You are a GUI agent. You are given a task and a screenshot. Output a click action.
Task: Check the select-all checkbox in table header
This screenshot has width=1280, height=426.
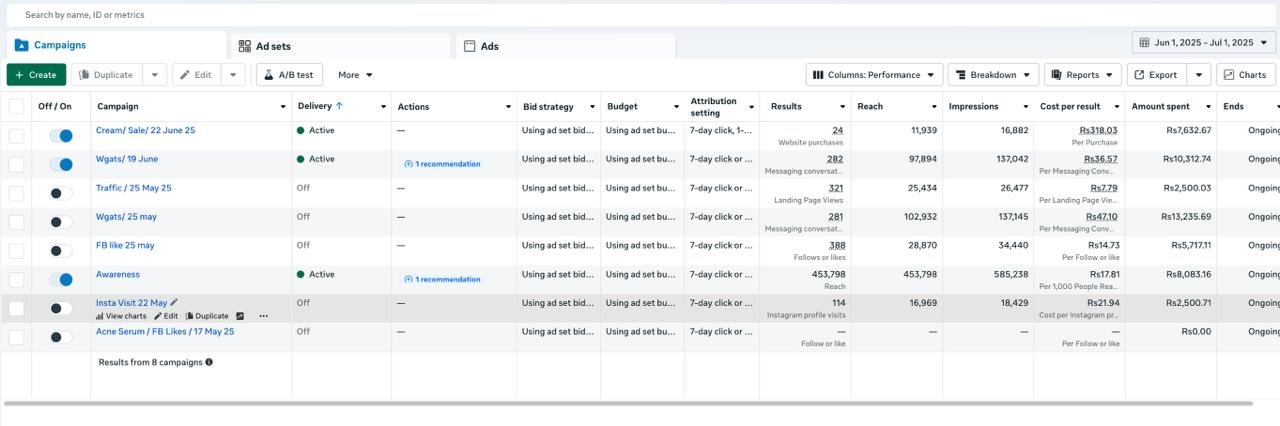[16, 106]
